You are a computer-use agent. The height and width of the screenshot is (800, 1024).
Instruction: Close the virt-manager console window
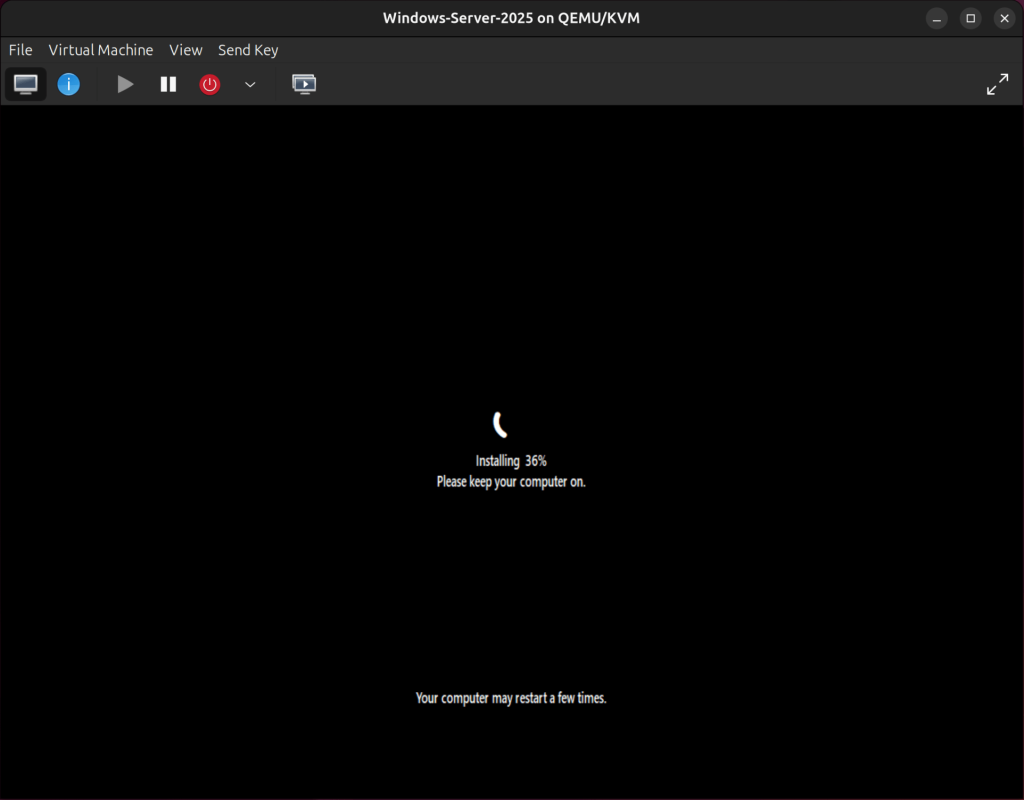click(x=1004, y=17)
